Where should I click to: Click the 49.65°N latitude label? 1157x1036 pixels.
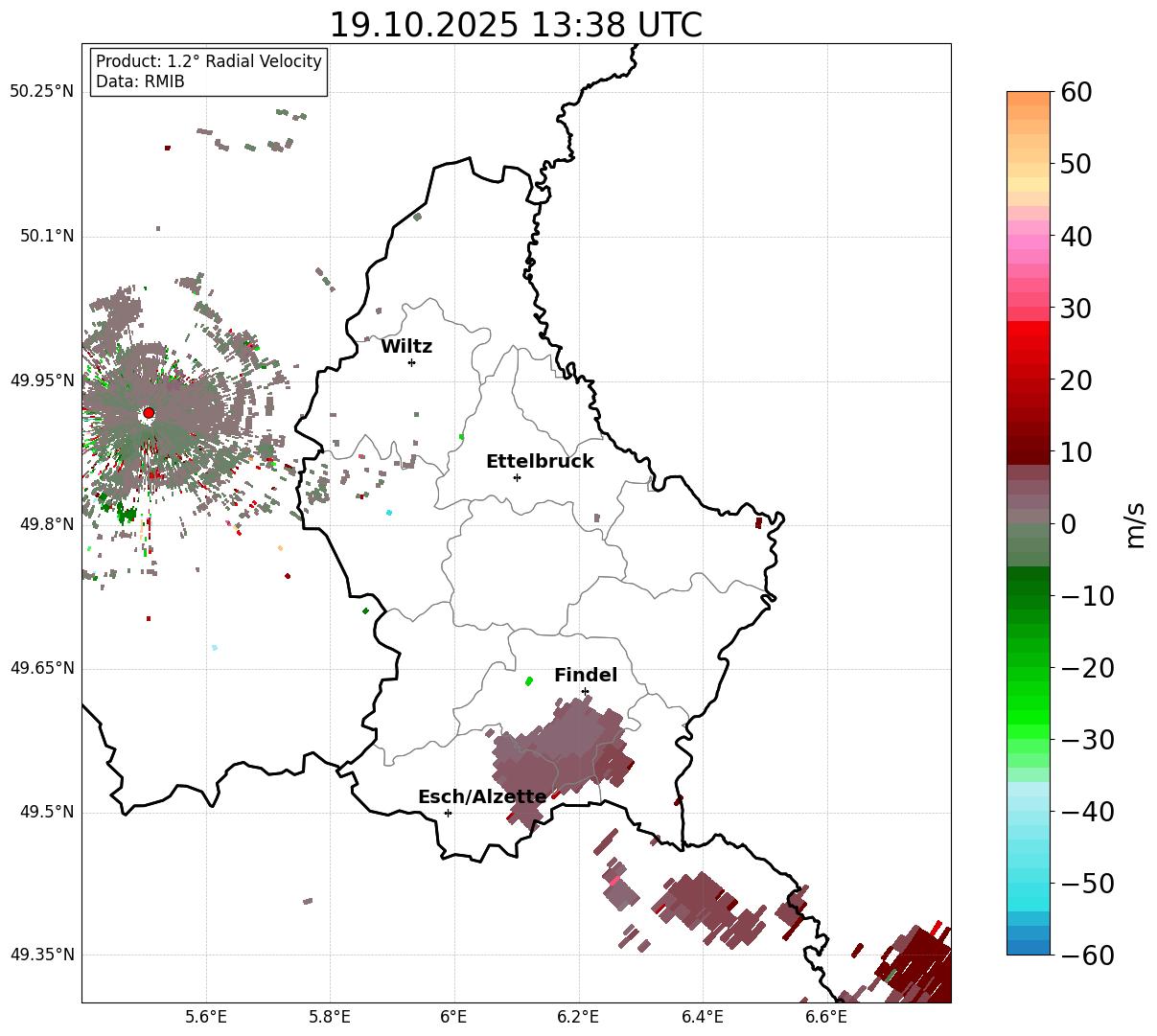41,668
